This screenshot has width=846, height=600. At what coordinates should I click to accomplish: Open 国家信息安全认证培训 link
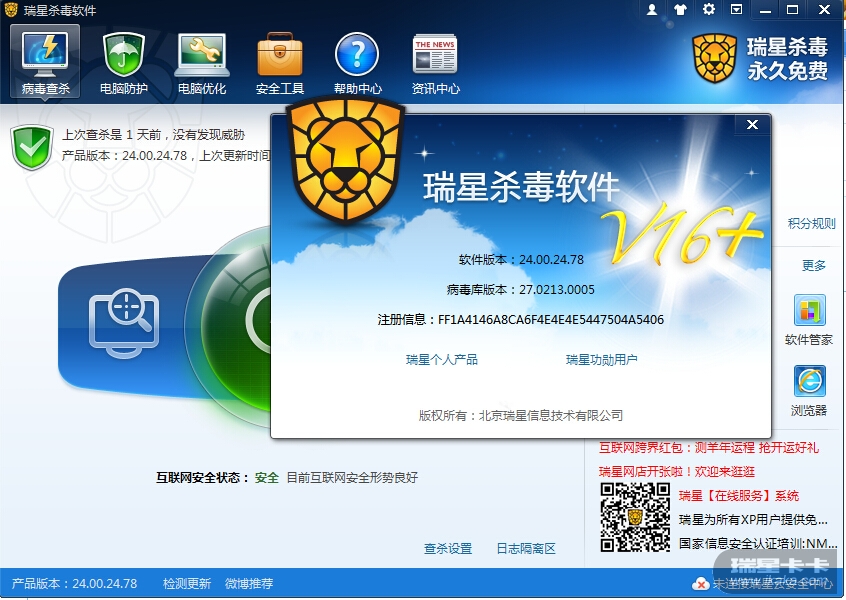(757, 544)
